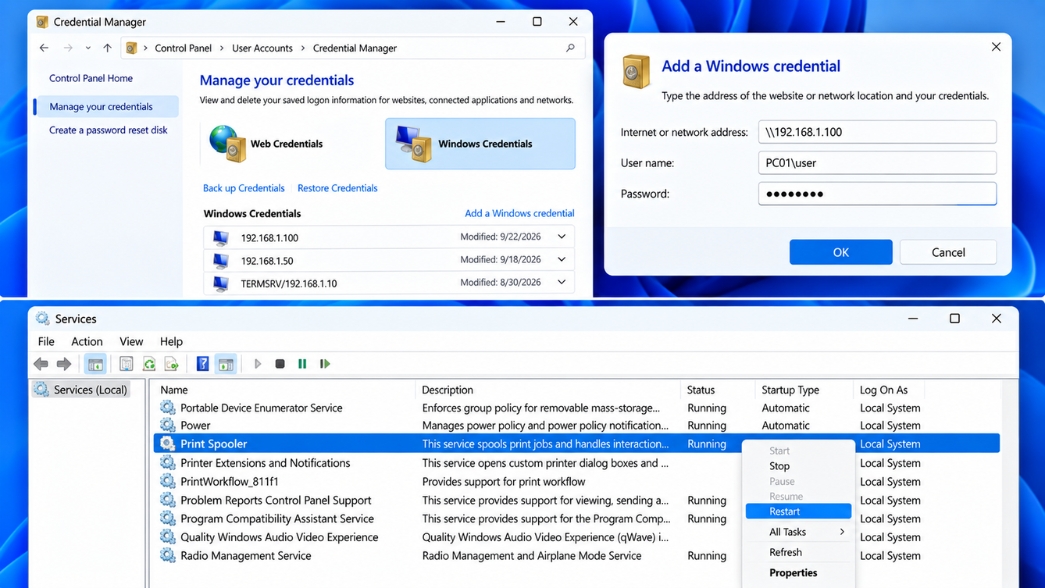The height and width of the screenshot is (588, 1045).
Task: Select Quality Windows Audio Video Experience row
Action: [x=576, y=537]
